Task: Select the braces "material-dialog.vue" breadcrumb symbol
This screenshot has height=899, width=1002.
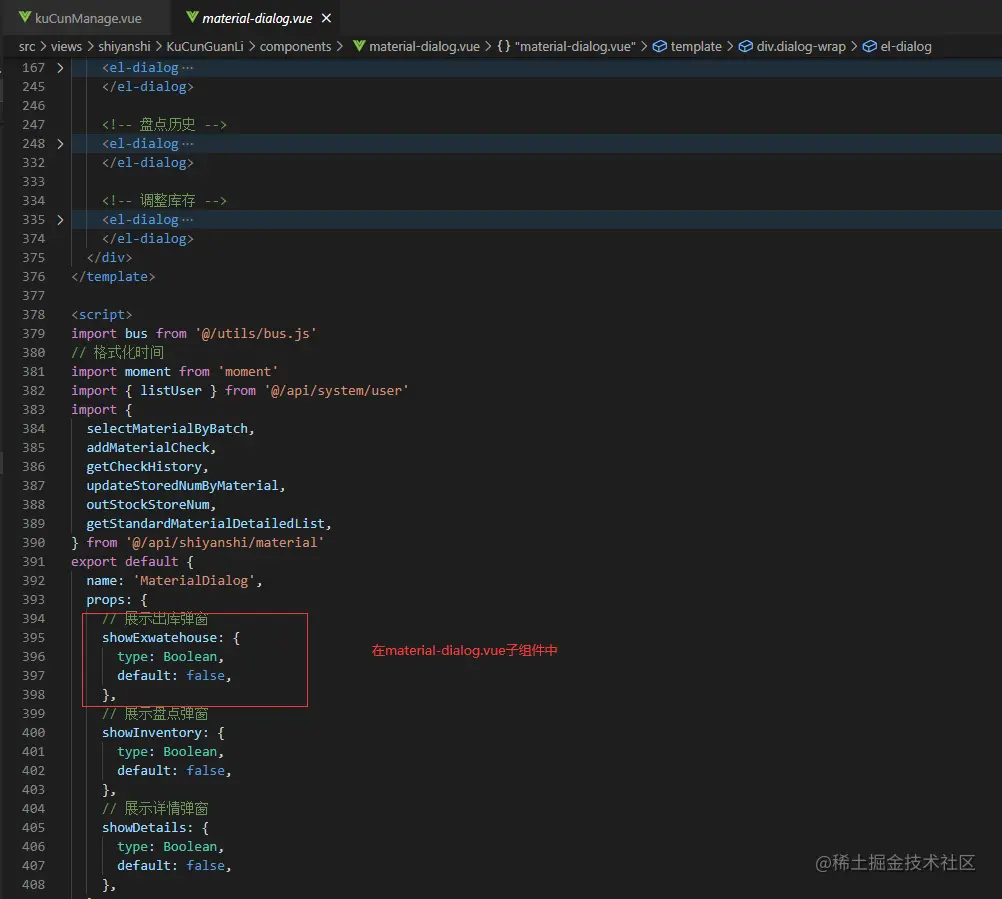Action: click(566, 47)
